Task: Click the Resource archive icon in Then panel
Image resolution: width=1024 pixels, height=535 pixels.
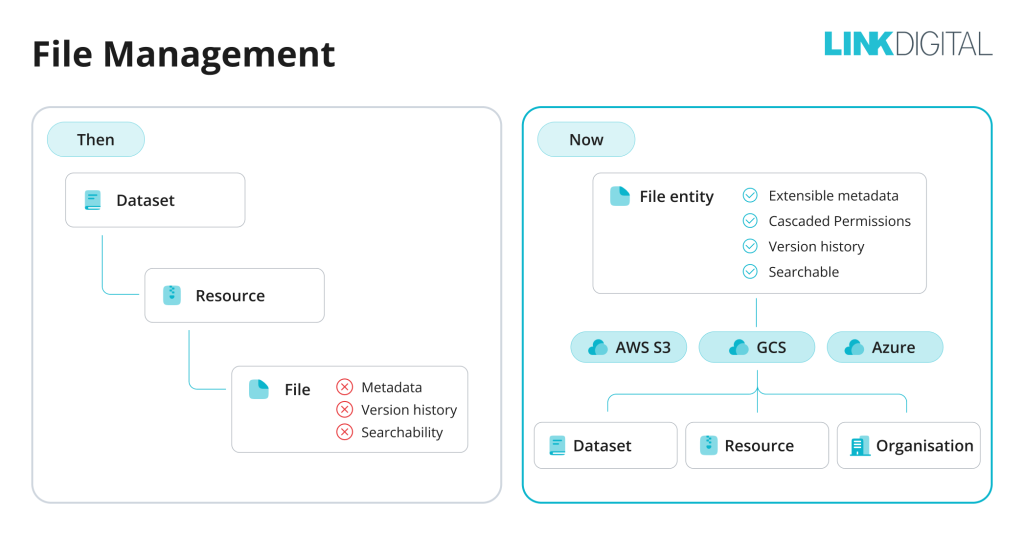Action: [172, 295]
